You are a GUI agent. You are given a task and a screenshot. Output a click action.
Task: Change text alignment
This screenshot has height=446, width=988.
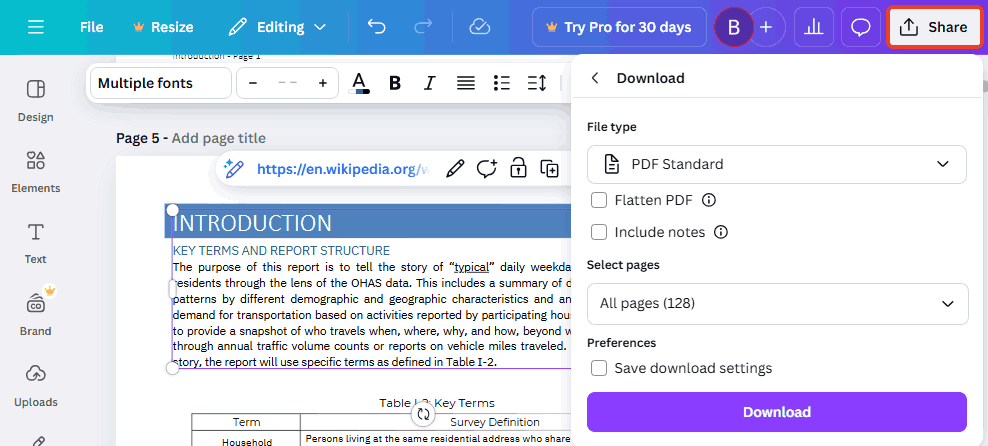pyautogui.click(x=466, y=83)
